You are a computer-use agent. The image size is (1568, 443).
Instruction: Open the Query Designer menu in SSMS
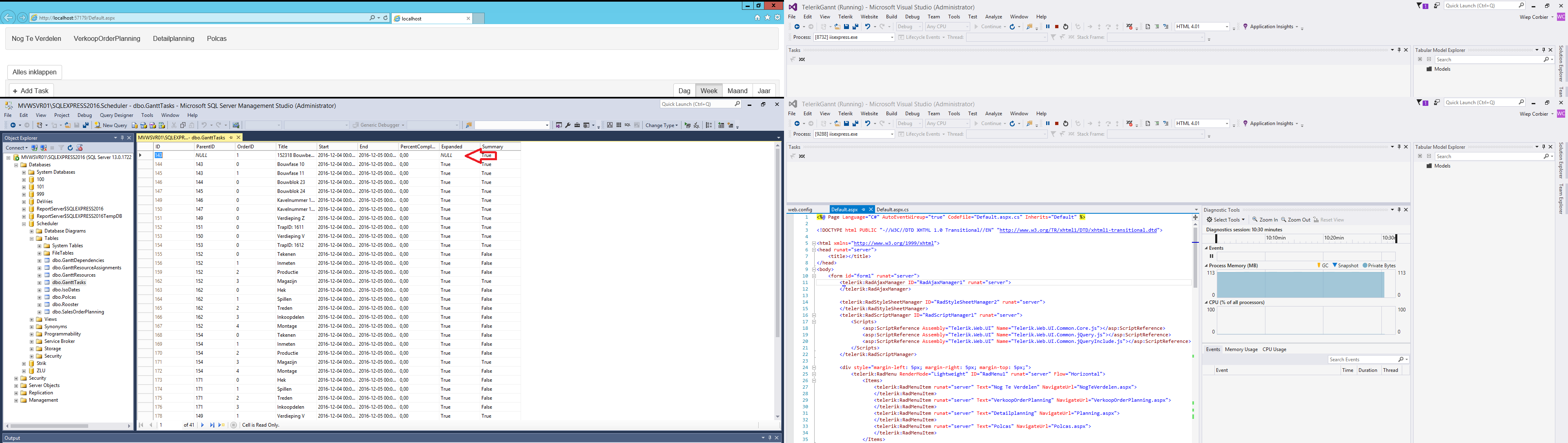click(116, 115)
